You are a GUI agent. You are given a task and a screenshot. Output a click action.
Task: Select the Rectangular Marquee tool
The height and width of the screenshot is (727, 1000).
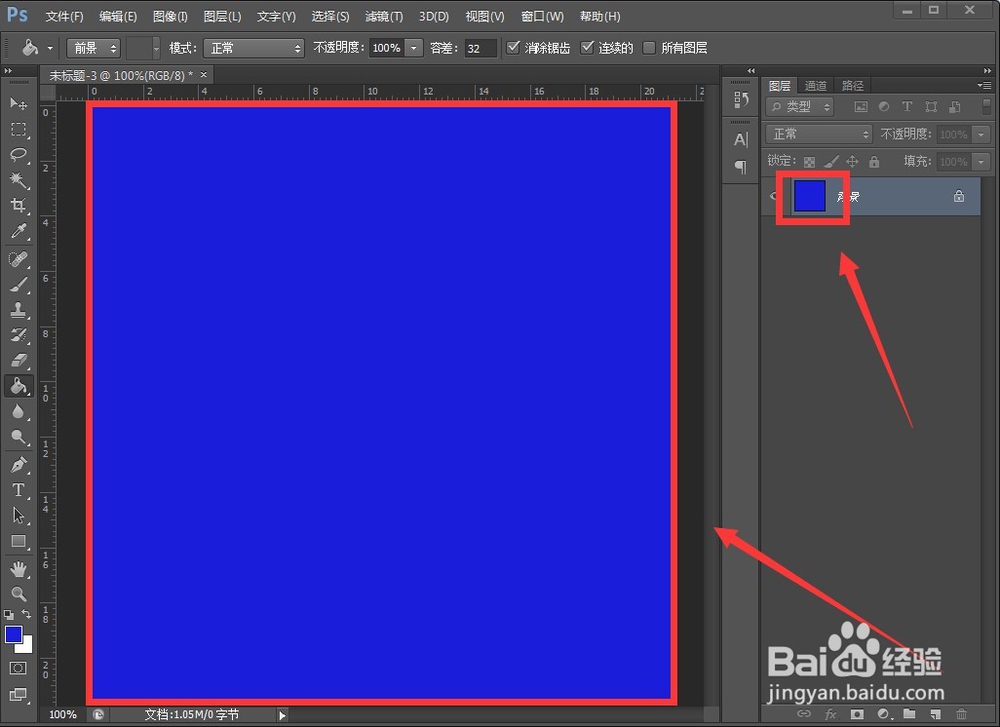pyautogui.click(x=18, y=129)
